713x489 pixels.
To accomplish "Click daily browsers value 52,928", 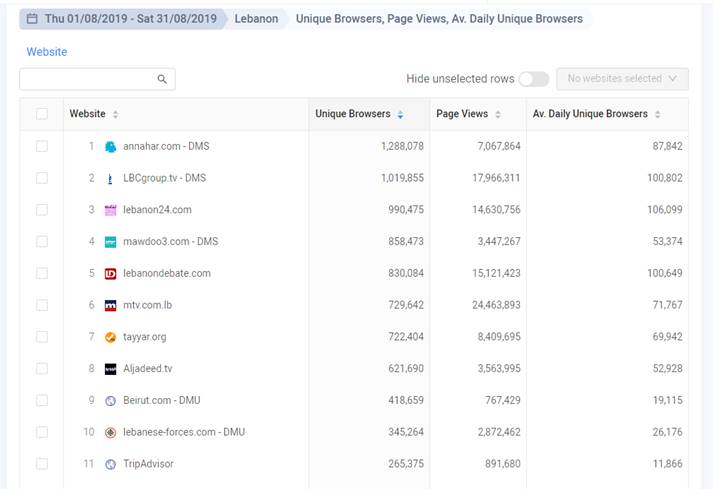I will 668,368.
